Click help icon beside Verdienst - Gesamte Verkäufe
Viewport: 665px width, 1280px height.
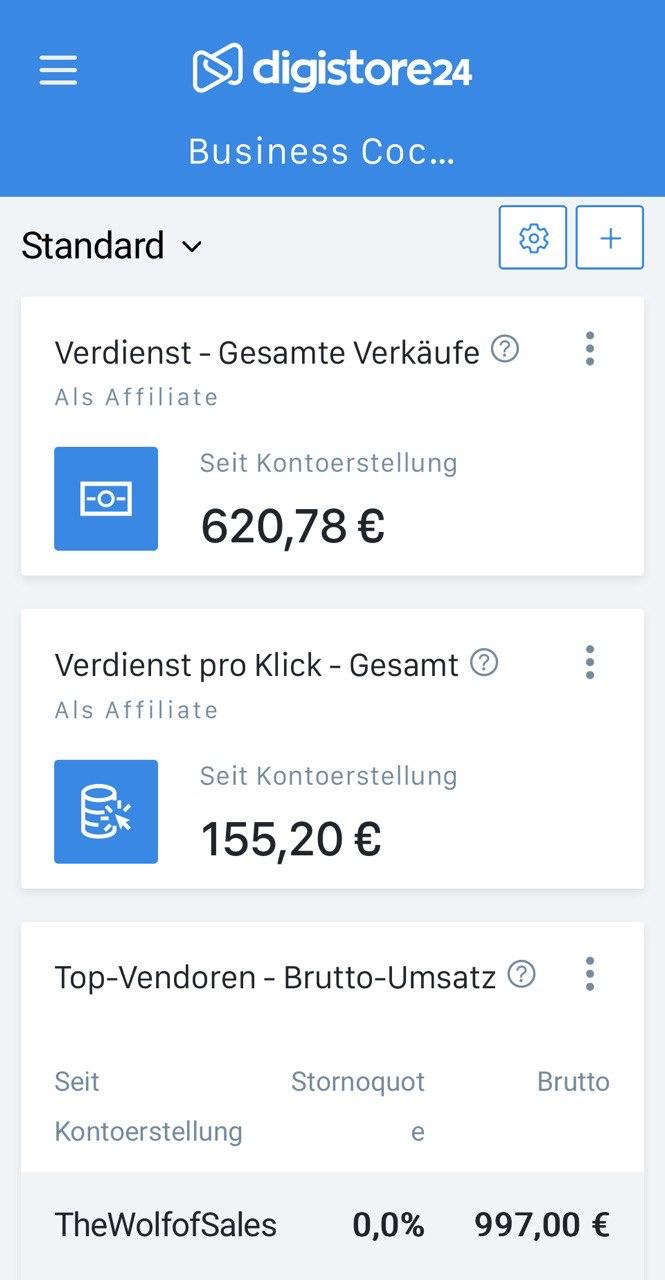[506, 350]
